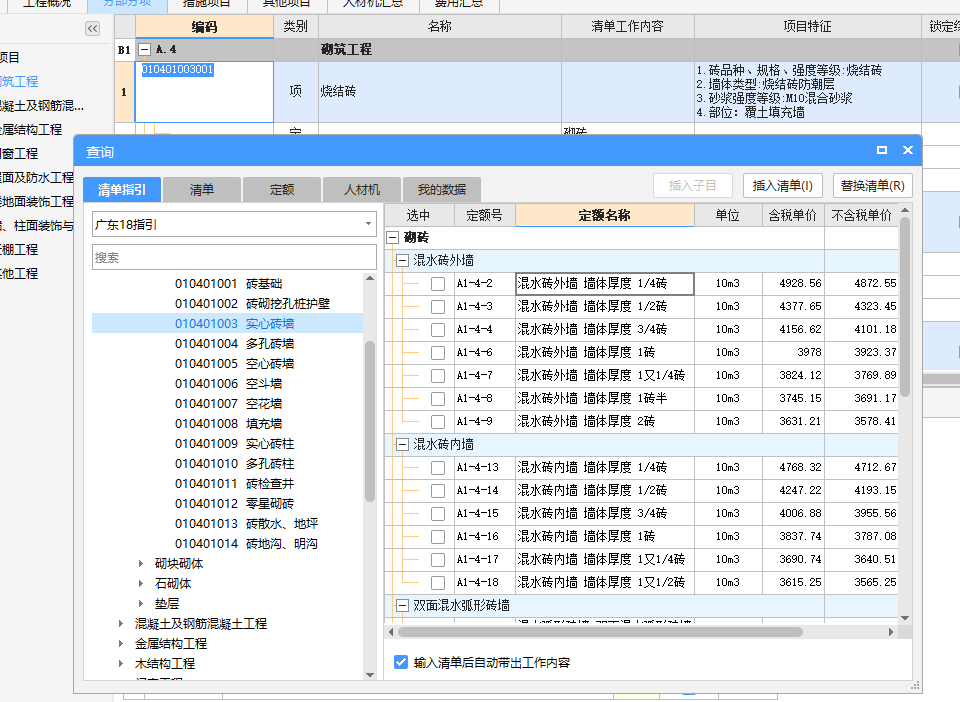Expand the 木结构工程 tree node
Screen dimensions: 960x702
point(121,663)
